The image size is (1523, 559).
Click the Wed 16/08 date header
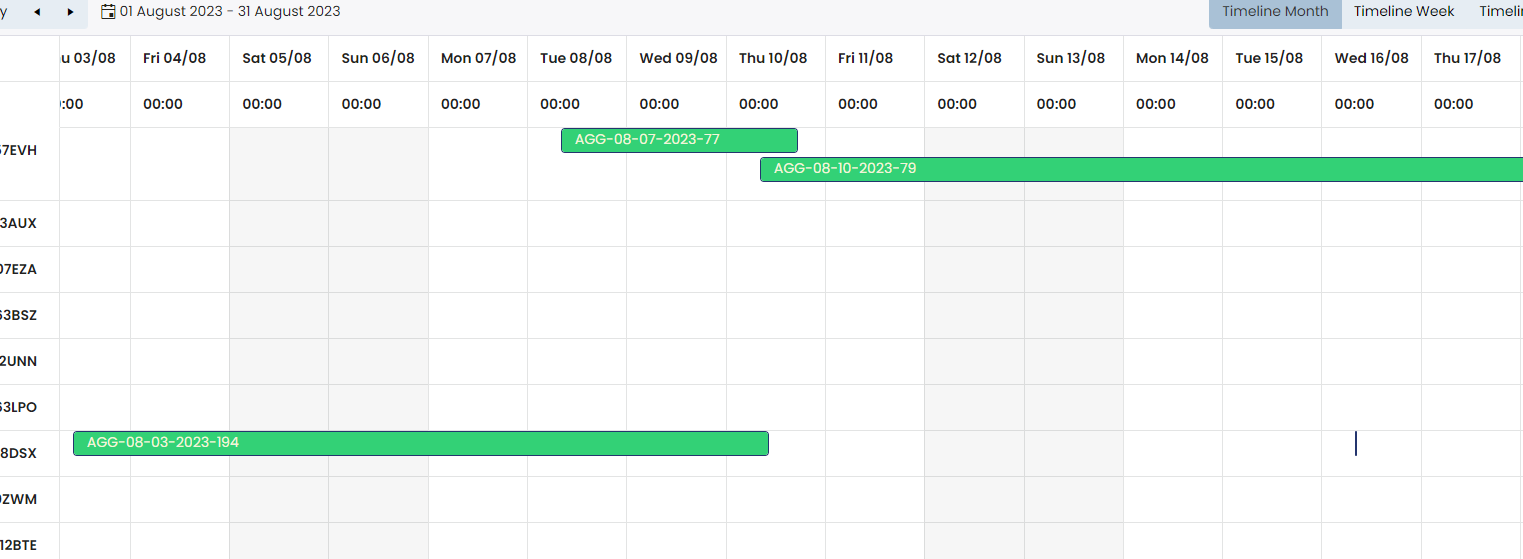pyautogui.click(x=1371, y=58)
